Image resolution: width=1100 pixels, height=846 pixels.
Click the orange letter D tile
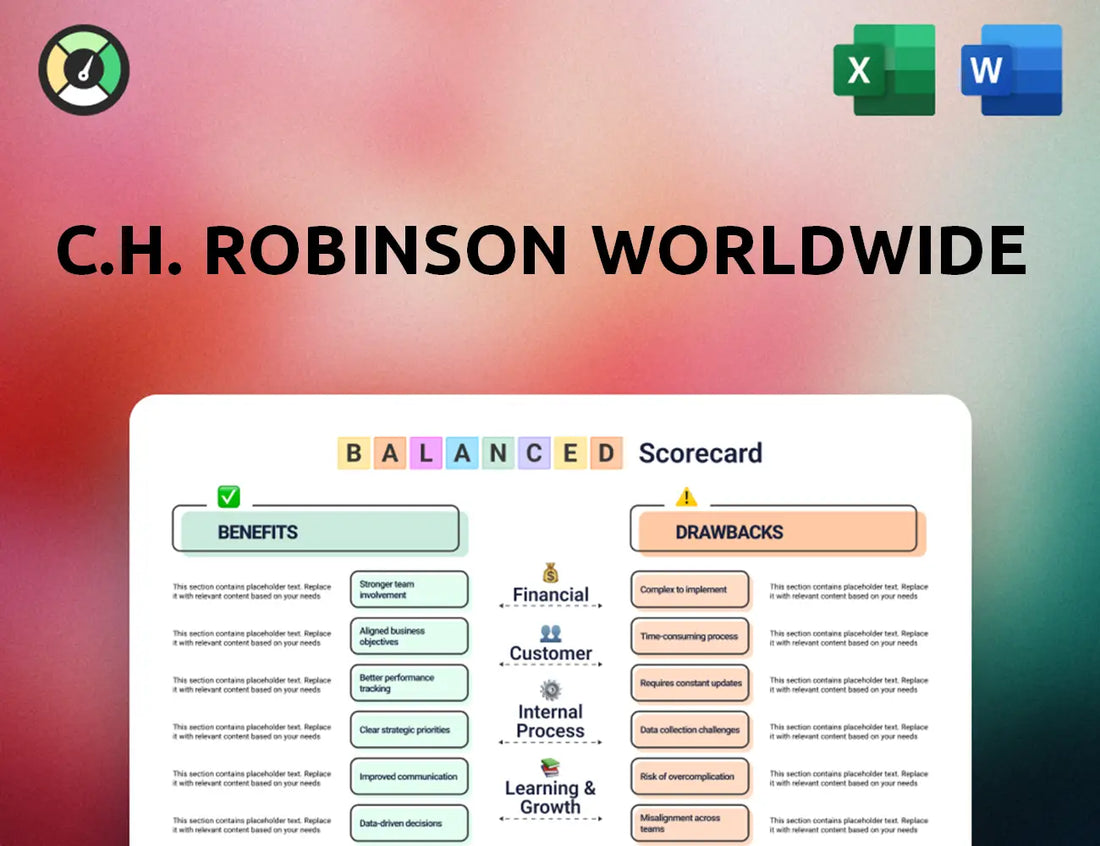click(x=606, y=453)
